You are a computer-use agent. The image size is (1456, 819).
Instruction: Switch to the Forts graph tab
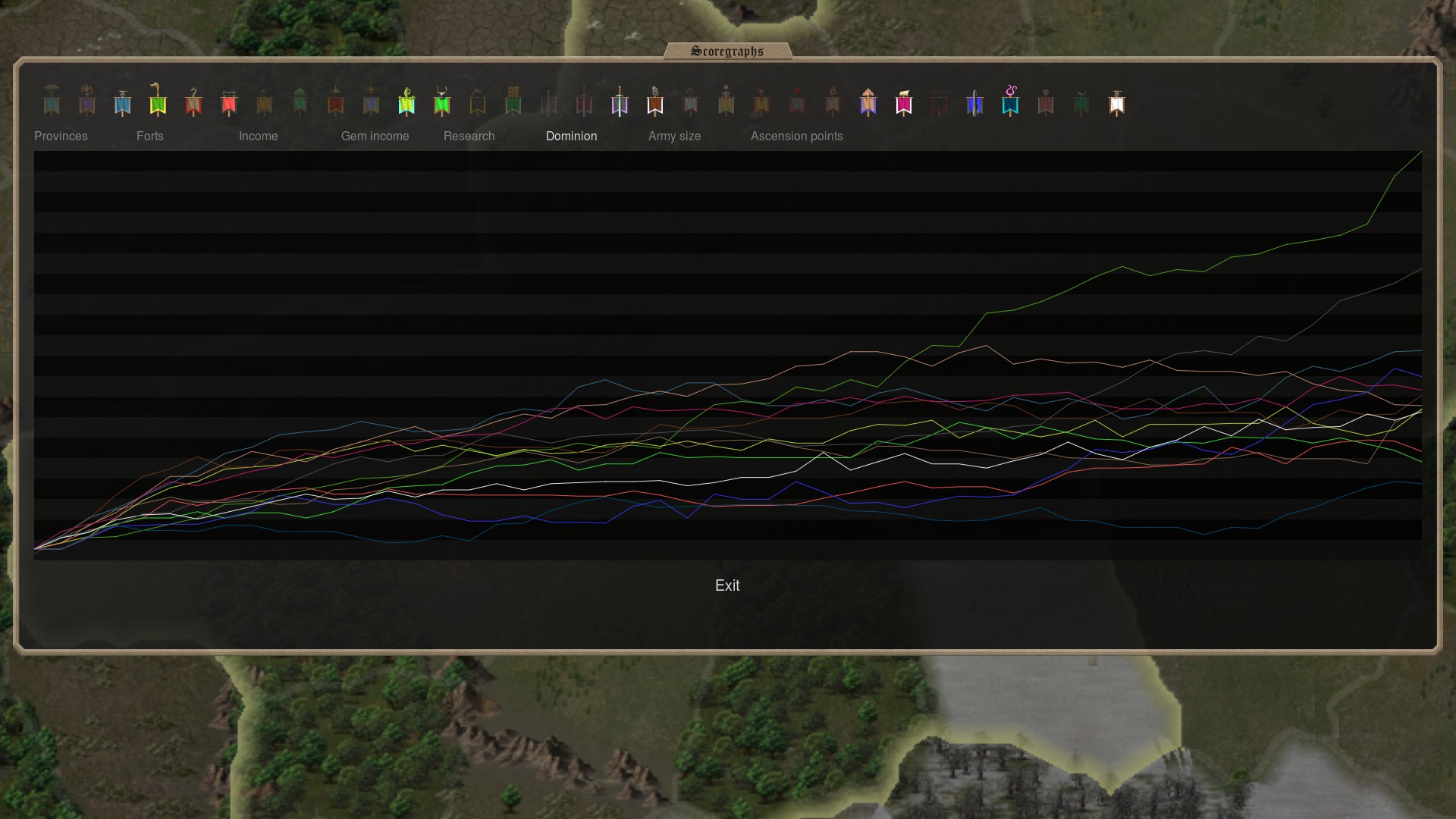[149, 136]
